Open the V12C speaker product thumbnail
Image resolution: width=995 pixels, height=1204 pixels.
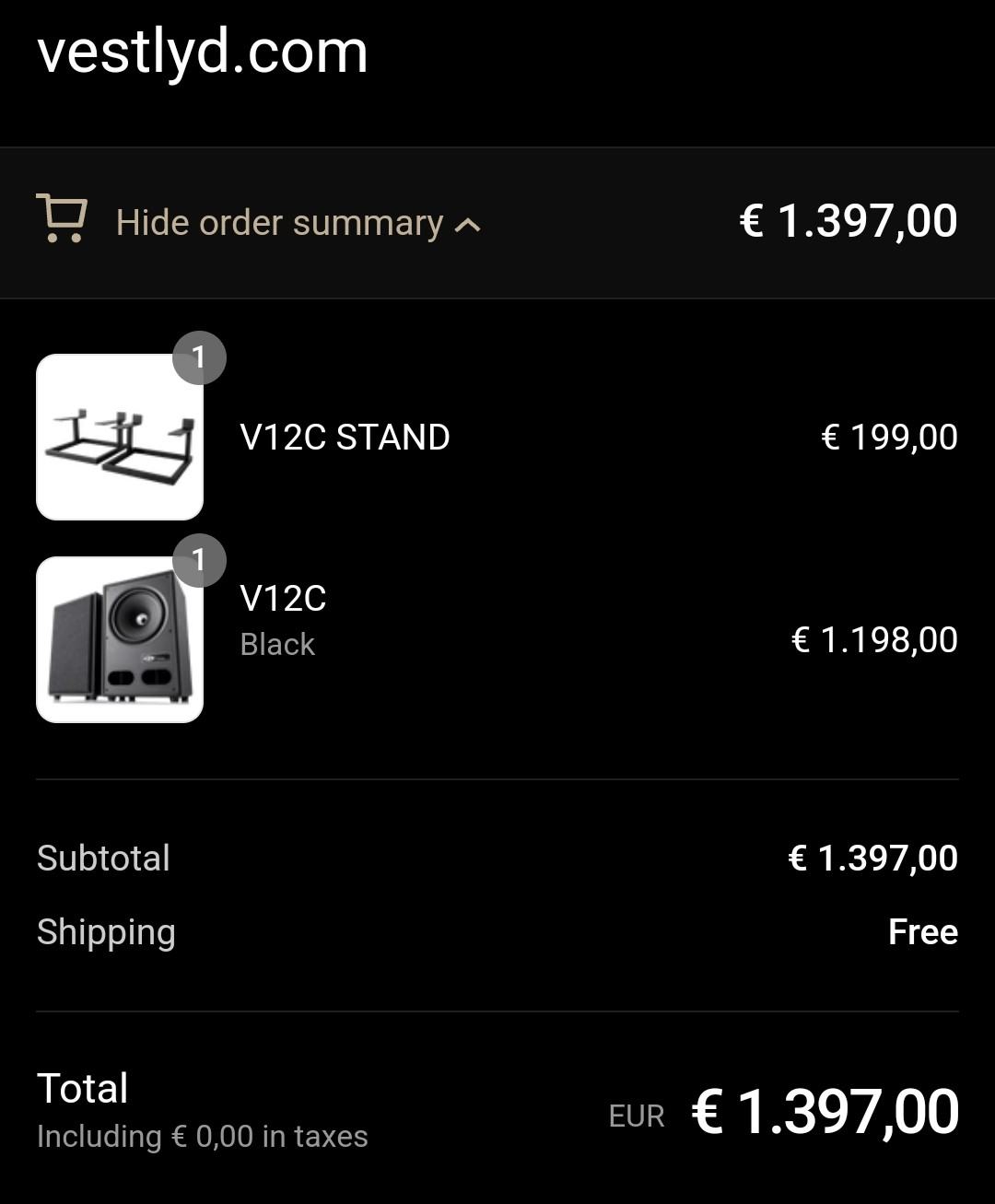(120, 640)
